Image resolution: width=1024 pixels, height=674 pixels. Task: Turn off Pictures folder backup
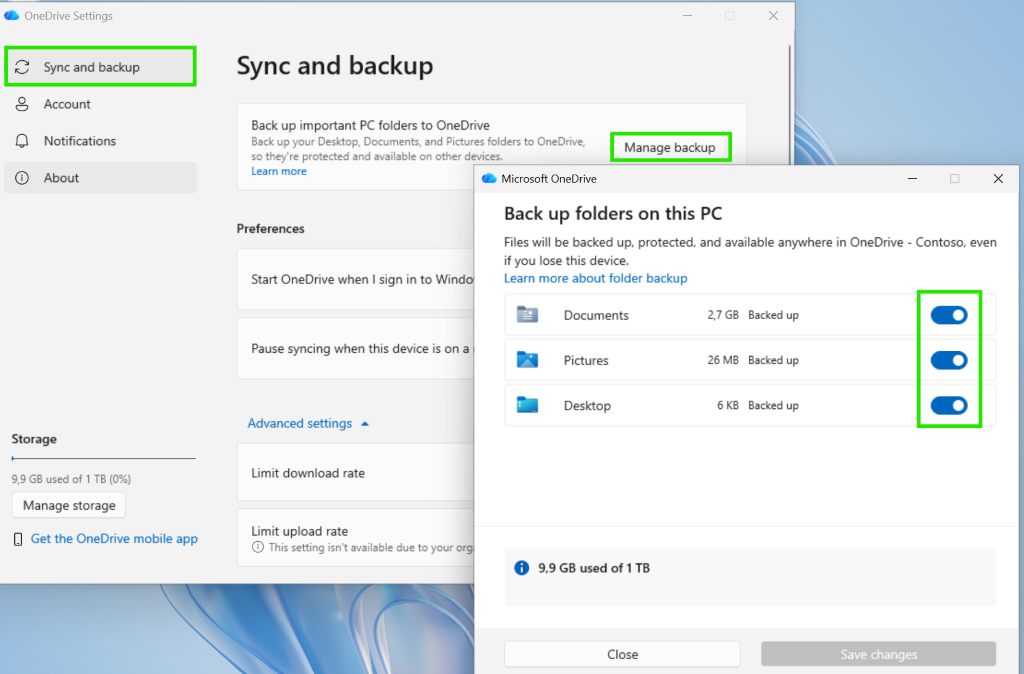(949, 360)
